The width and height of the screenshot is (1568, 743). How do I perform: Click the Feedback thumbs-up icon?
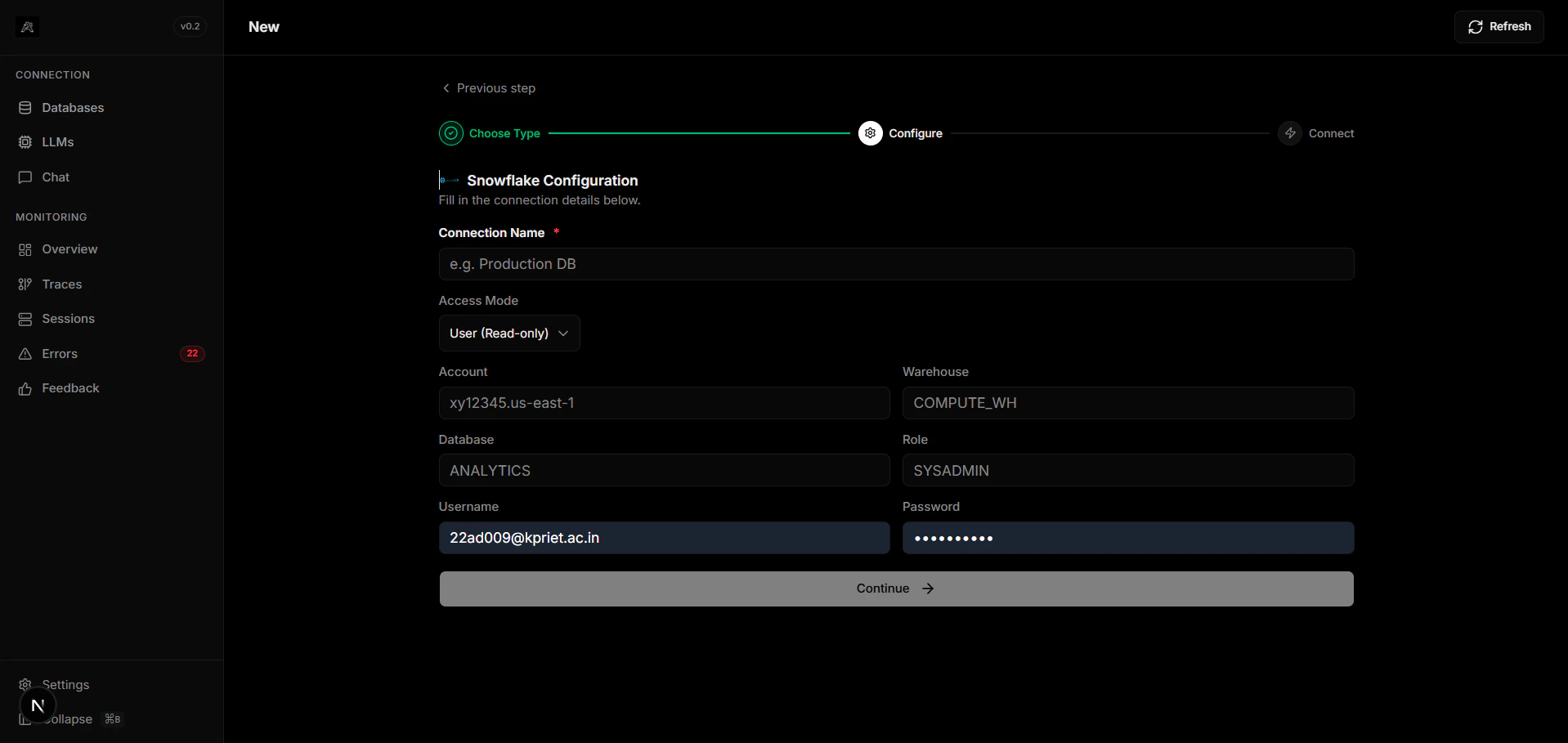point(25,389)
